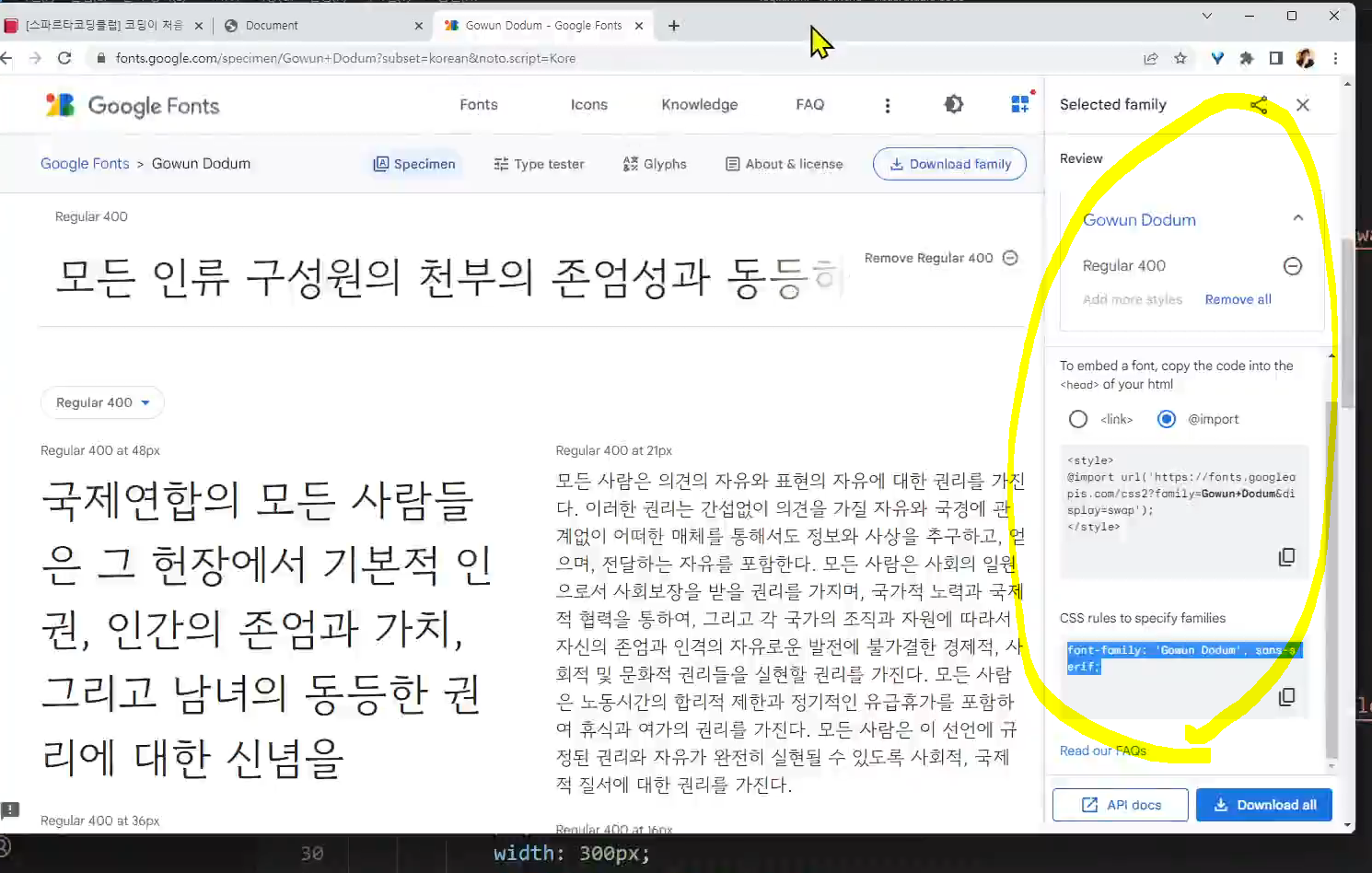The width and height of the screenshot is (1372, 873).
Task: Click the Download all button
Action: (x=1264, y=805)
